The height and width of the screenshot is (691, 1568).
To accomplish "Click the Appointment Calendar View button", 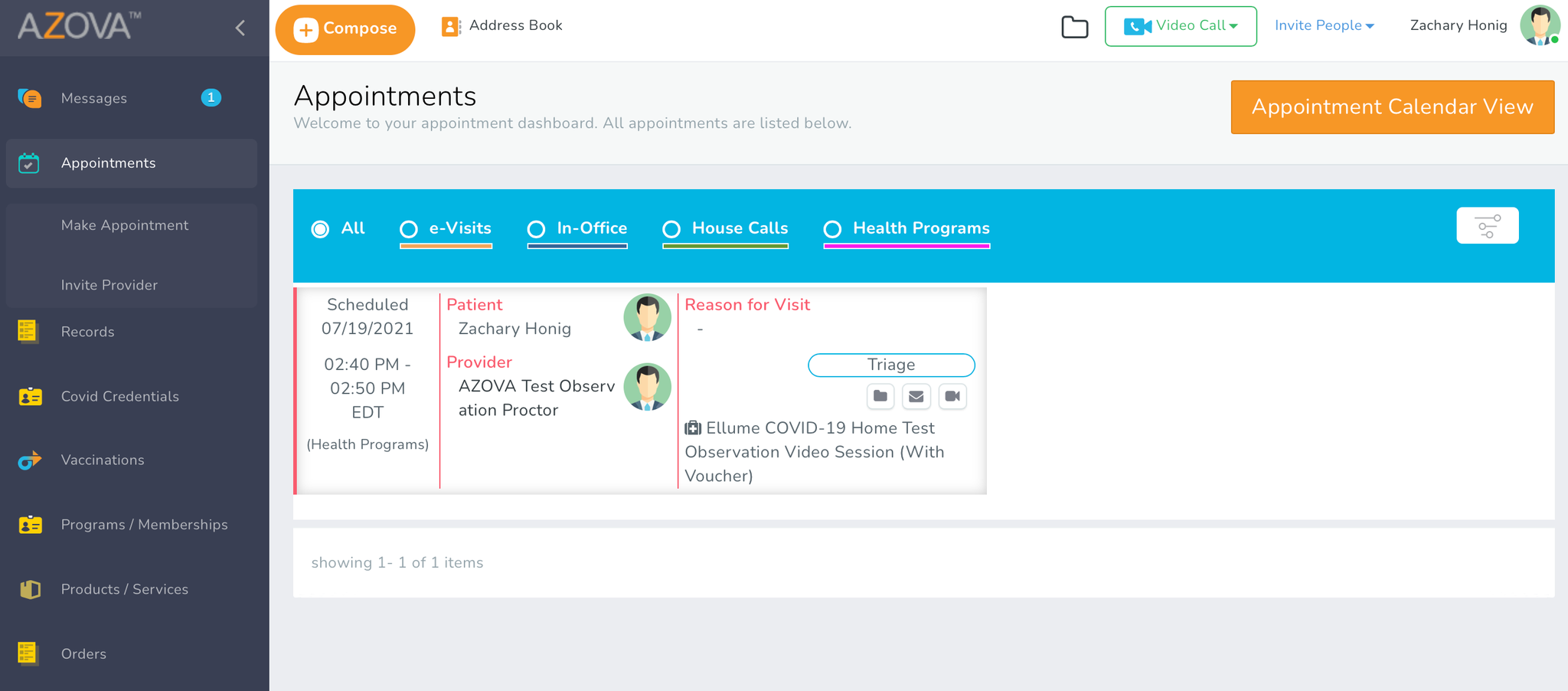I will (x=1391, y=107).
